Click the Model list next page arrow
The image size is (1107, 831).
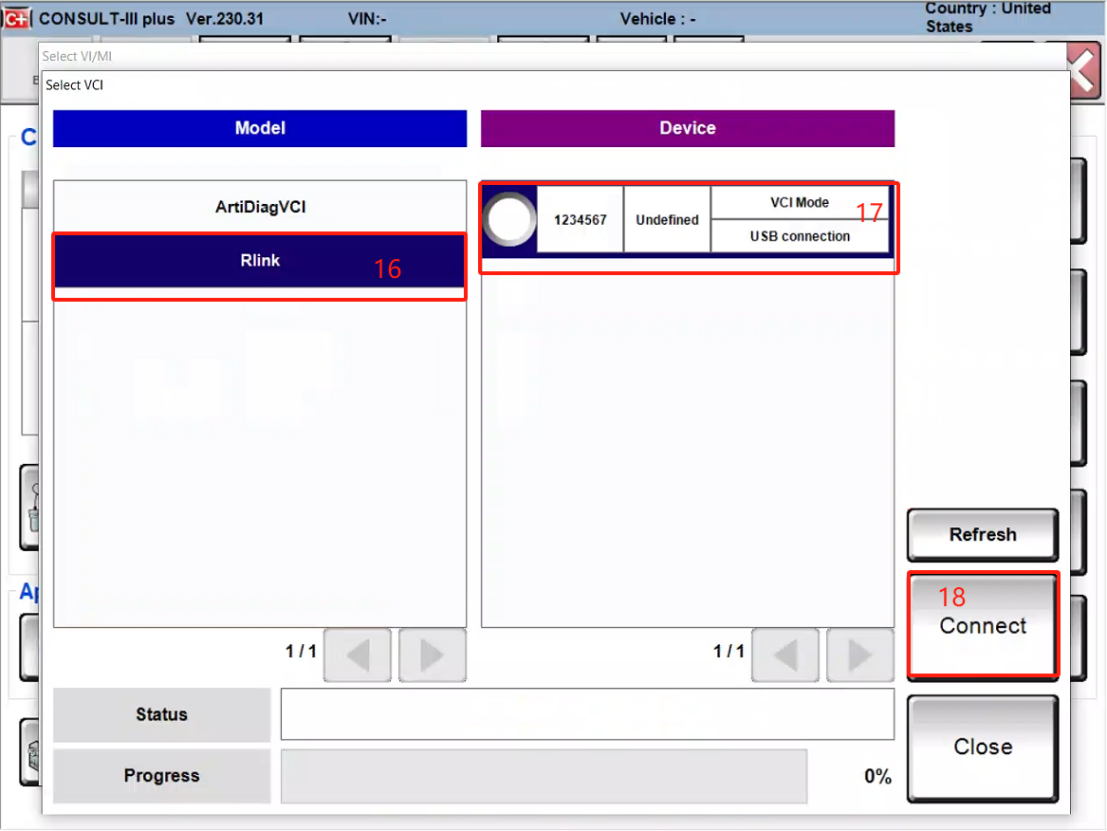click(432, 655)
